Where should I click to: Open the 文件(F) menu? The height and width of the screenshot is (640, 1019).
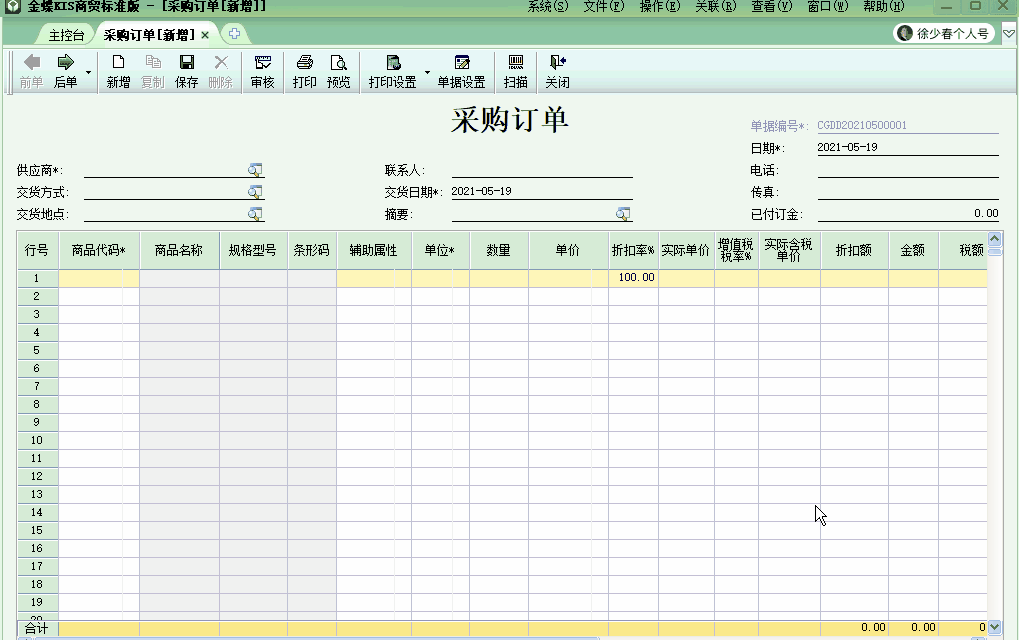click(603, 6)
